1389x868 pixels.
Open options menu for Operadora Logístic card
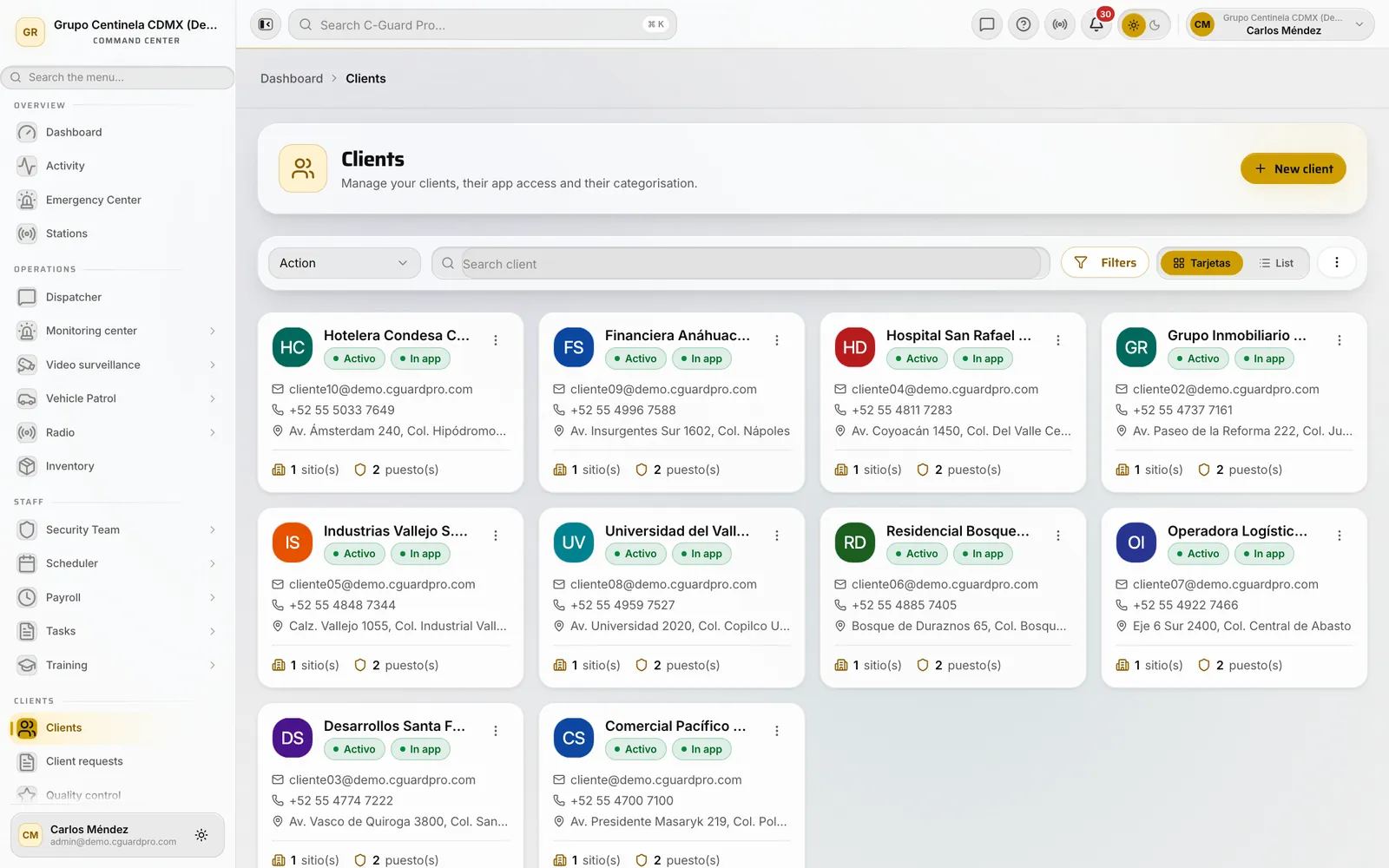coord(1340,536)
